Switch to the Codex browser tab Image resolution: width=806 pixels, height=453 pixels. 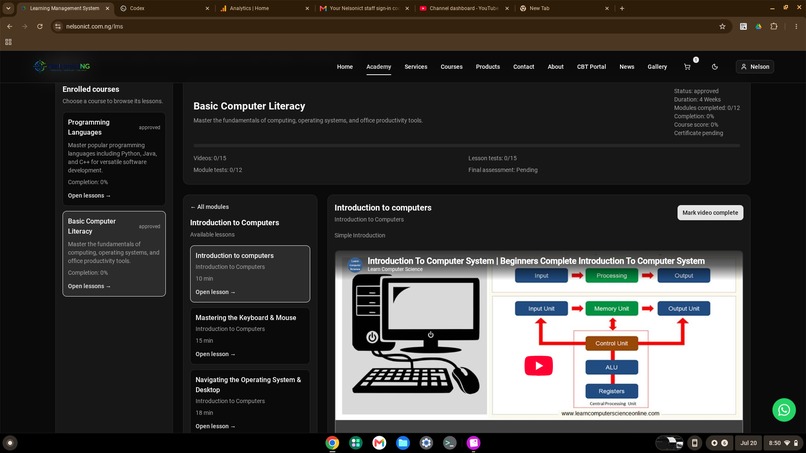pos(164,8)
